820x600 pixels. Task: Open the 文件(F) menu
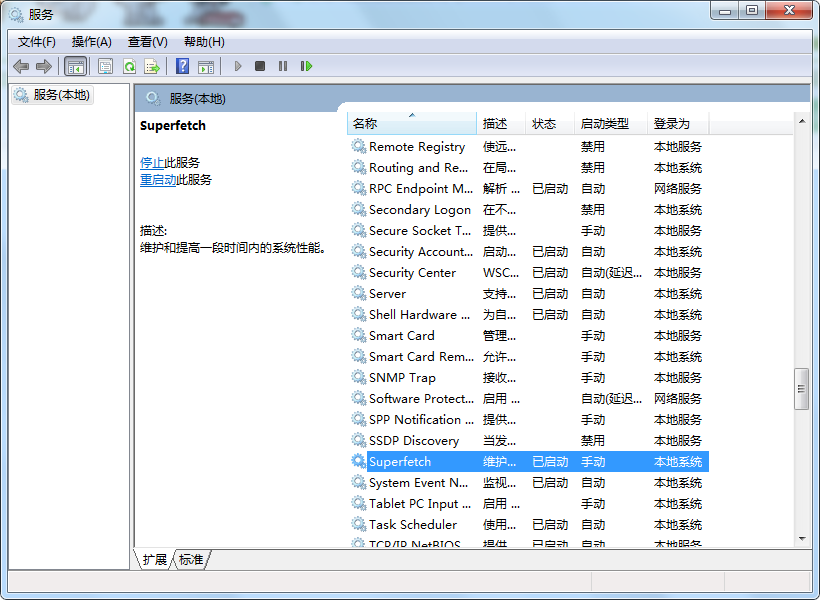[37, 41]
